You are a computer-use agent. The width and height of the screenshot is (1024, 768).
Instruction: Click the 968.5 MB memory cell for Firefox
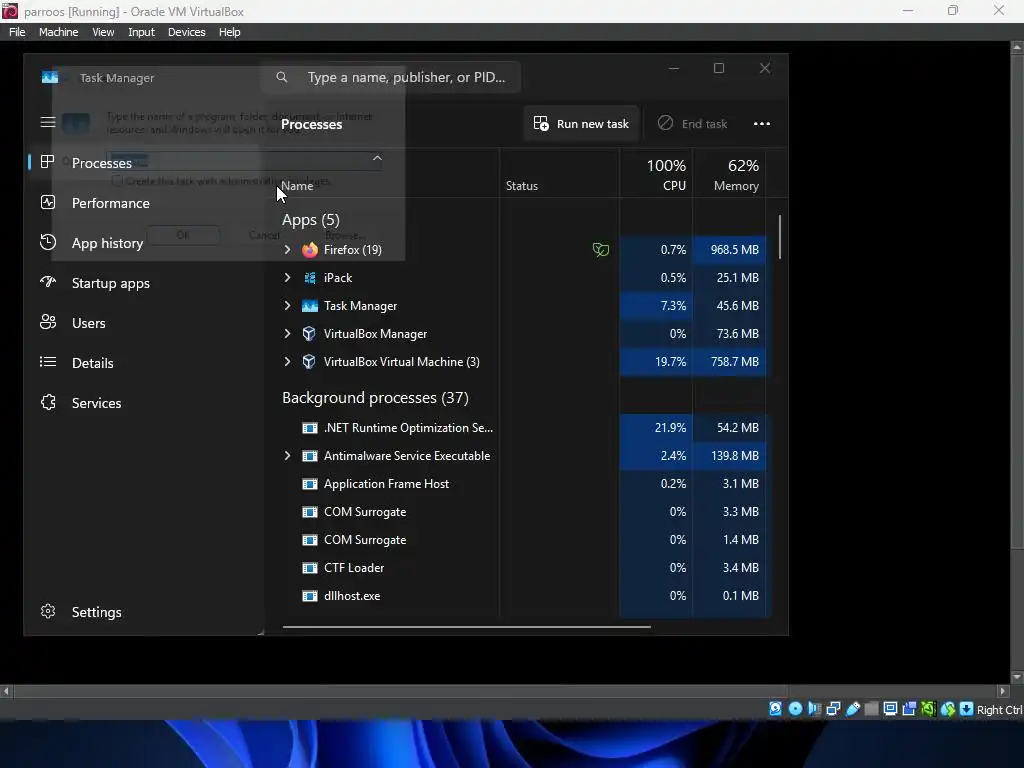point(729,249)
